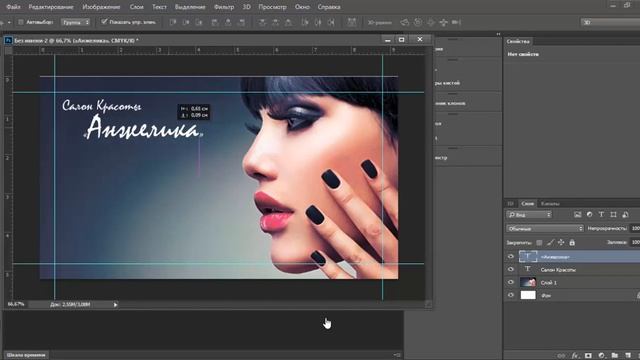Filter layers by type (T) icon
640x360 pixels.
coord(601,215)
